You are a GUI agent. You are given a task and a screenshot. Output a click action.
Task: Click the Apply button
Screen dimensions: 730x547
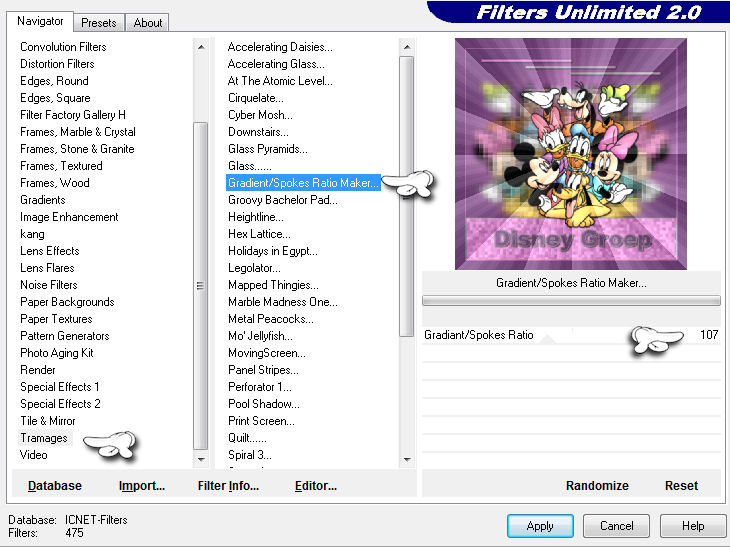tap(540, 526)
